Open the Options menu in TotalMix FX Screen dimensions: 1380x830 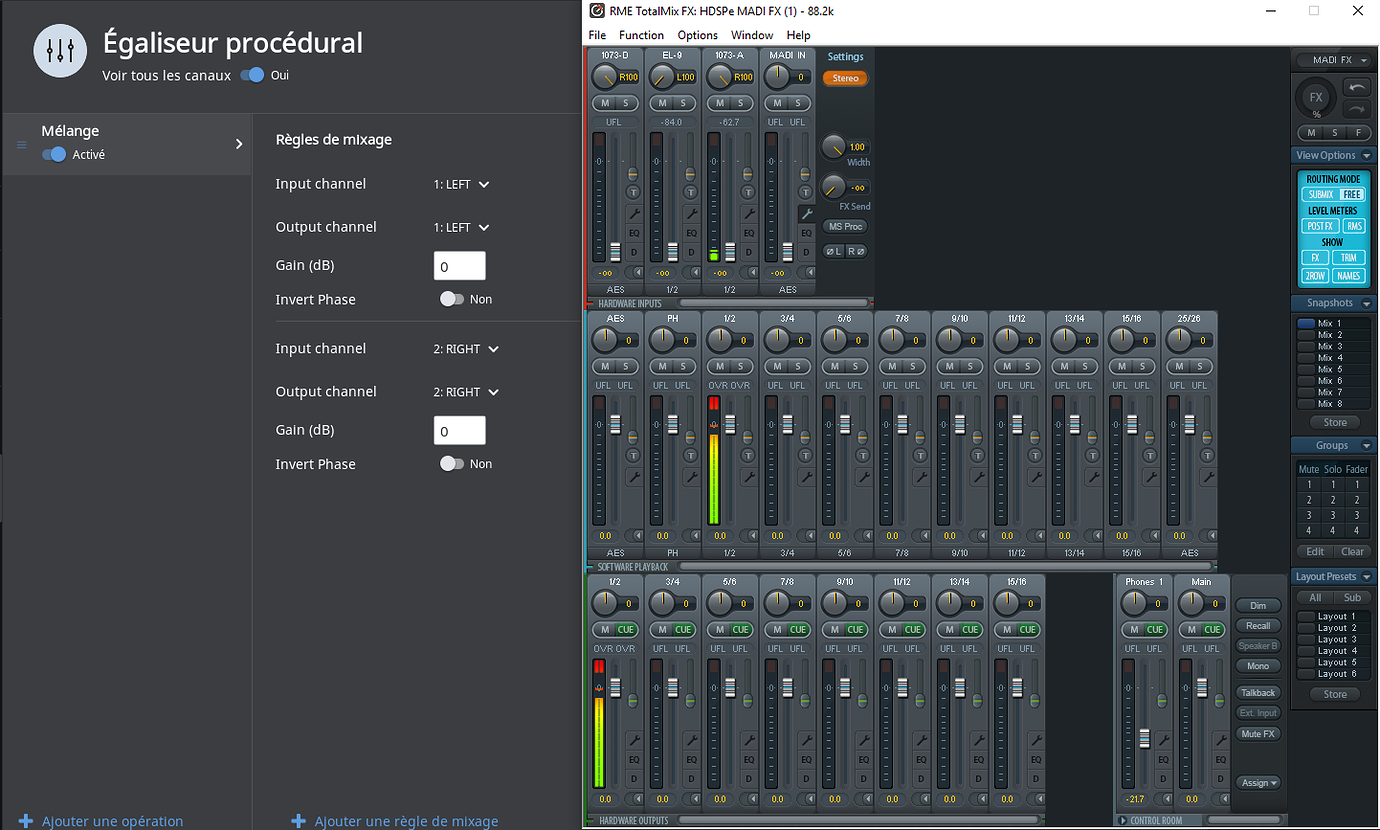(x=697, y=35)
